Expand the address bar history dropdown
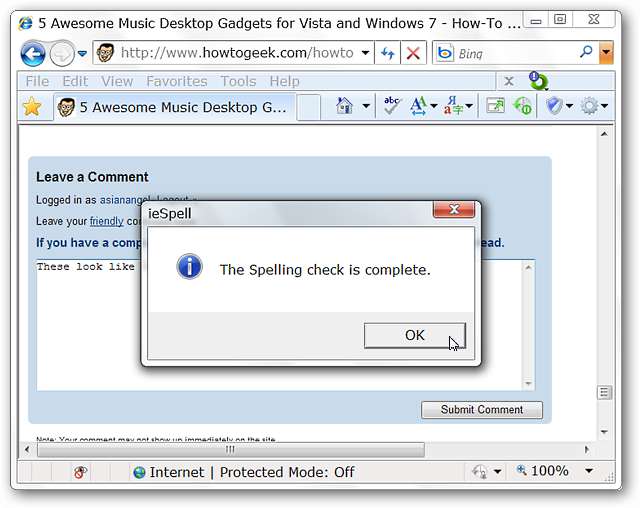This screenshot has width=640, height=508. click(366, 53)
